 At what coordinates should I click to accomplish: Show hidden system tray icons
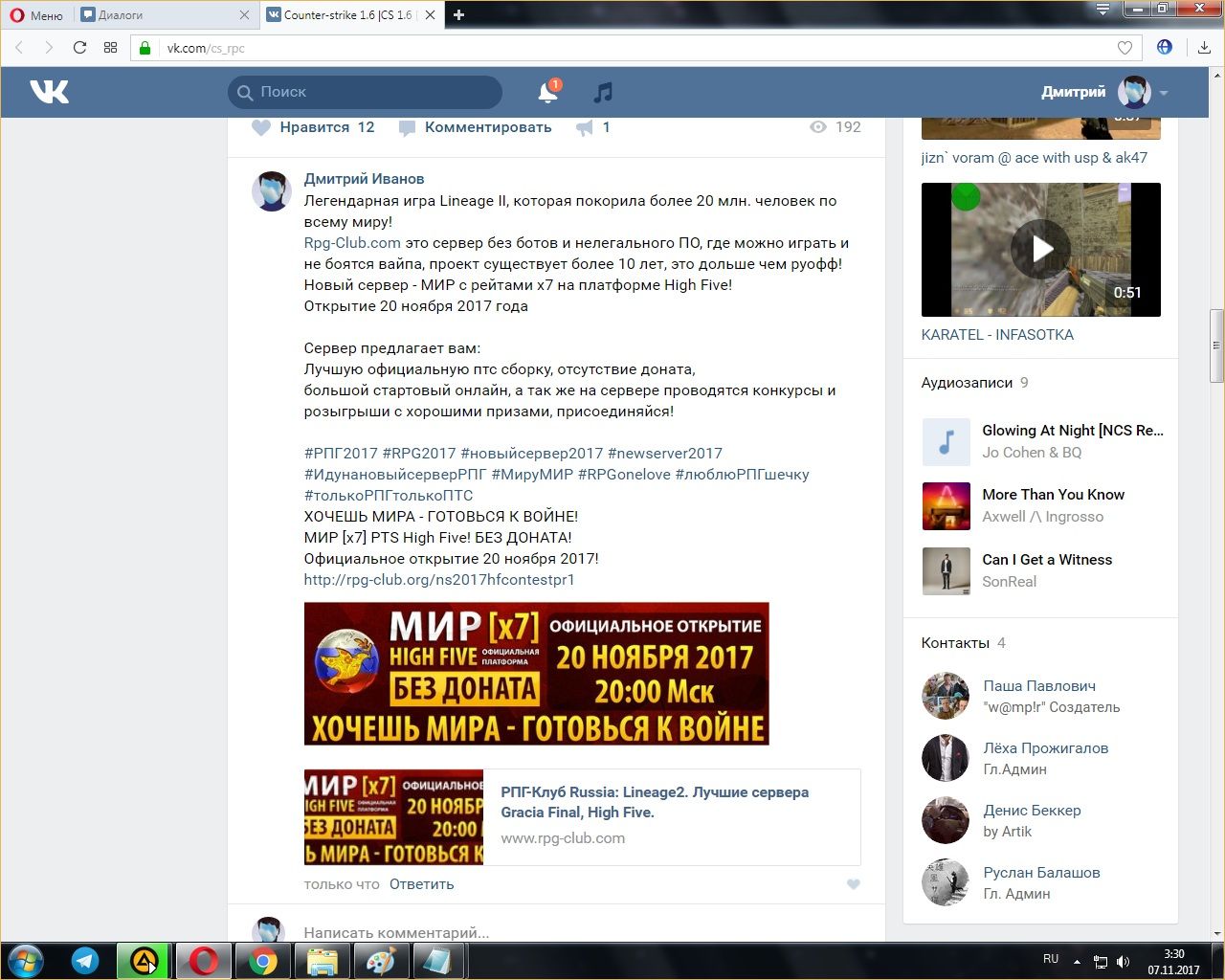coord(1077,961)
